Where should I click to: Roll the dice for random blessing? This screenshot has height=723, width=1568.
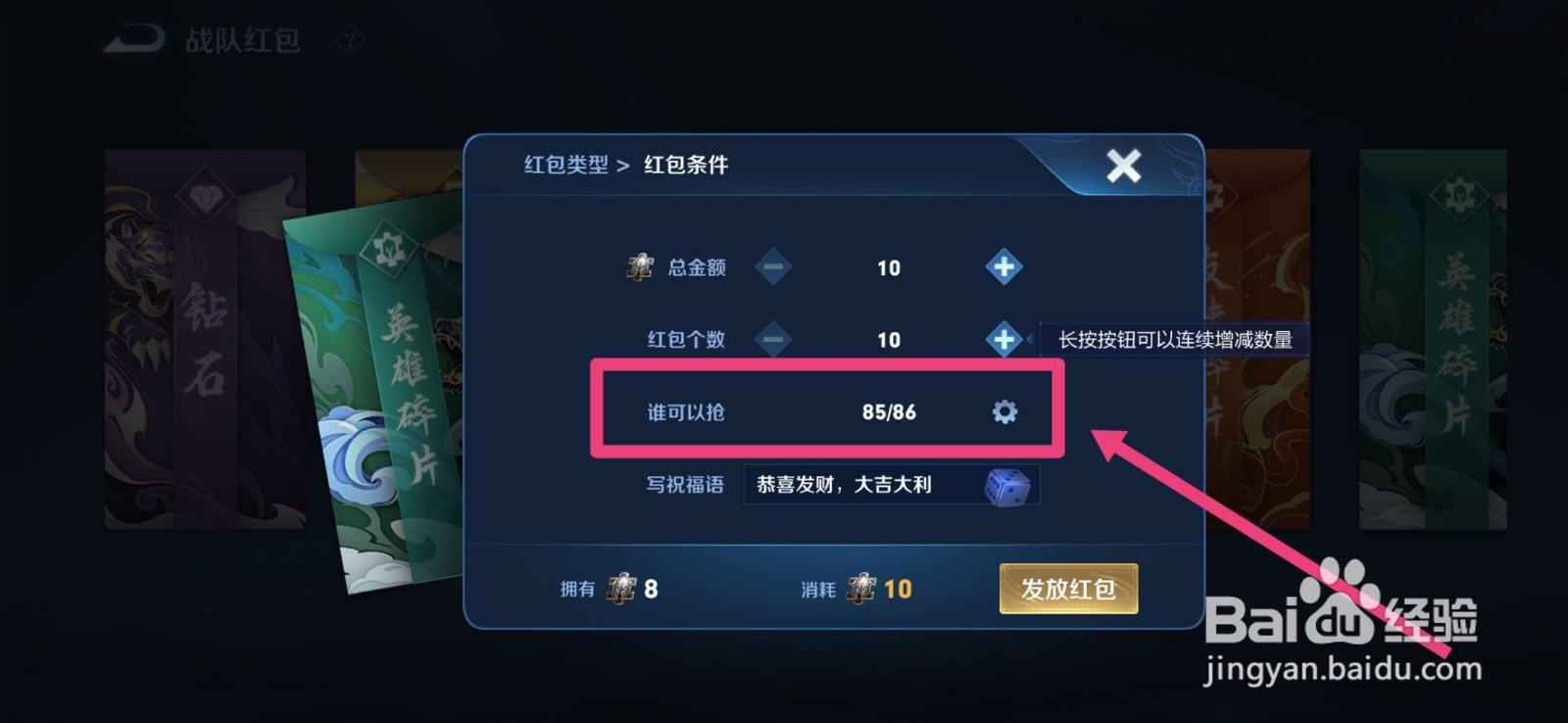tap(1007, 486)
